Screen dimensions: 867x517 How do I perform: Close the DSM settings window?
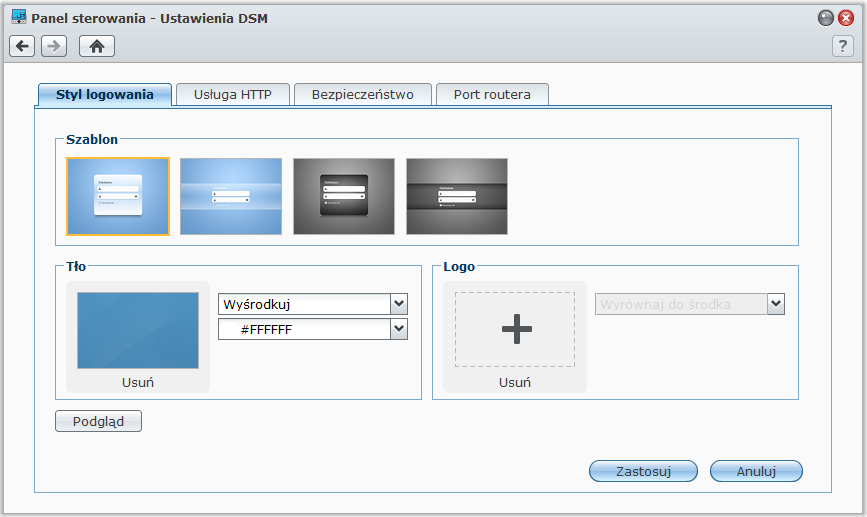(x=846, y=18)
